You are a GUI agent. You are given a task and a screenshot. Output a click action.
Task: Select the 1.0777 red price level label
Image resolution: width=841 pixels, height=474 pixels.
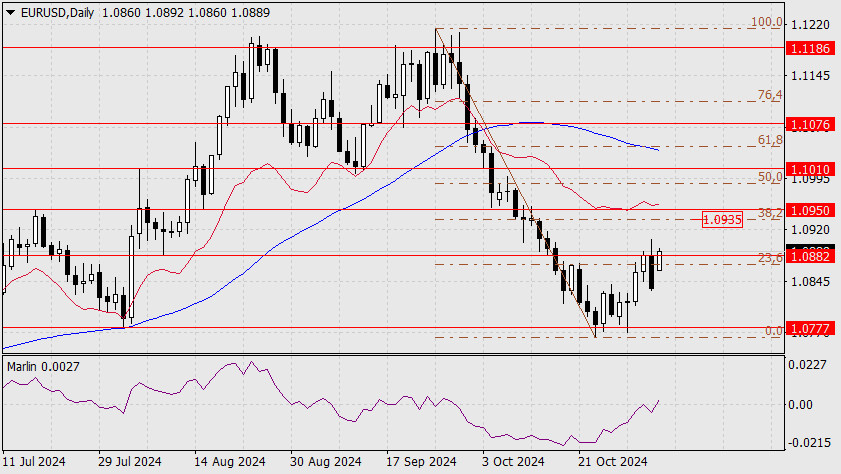[x=810, y=328]
